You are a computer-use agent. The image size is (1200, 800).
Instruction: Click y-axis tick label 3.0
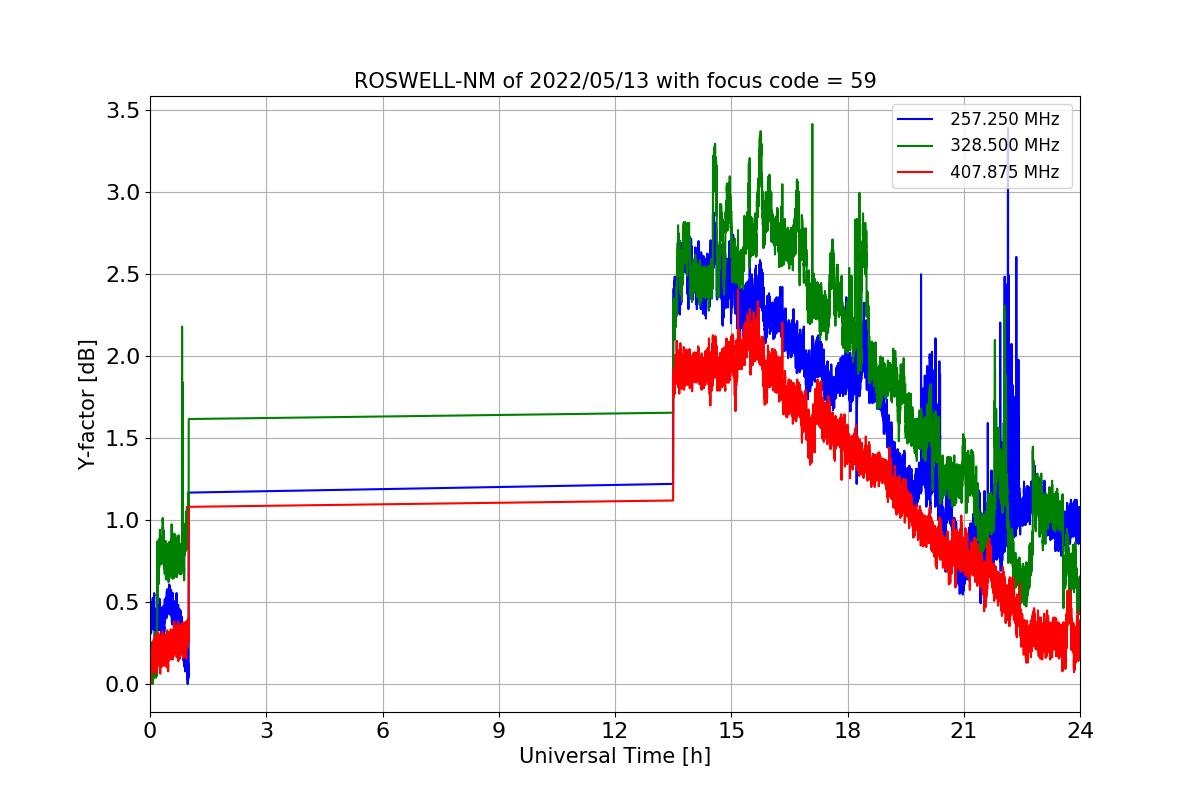[x=123, y=192]
